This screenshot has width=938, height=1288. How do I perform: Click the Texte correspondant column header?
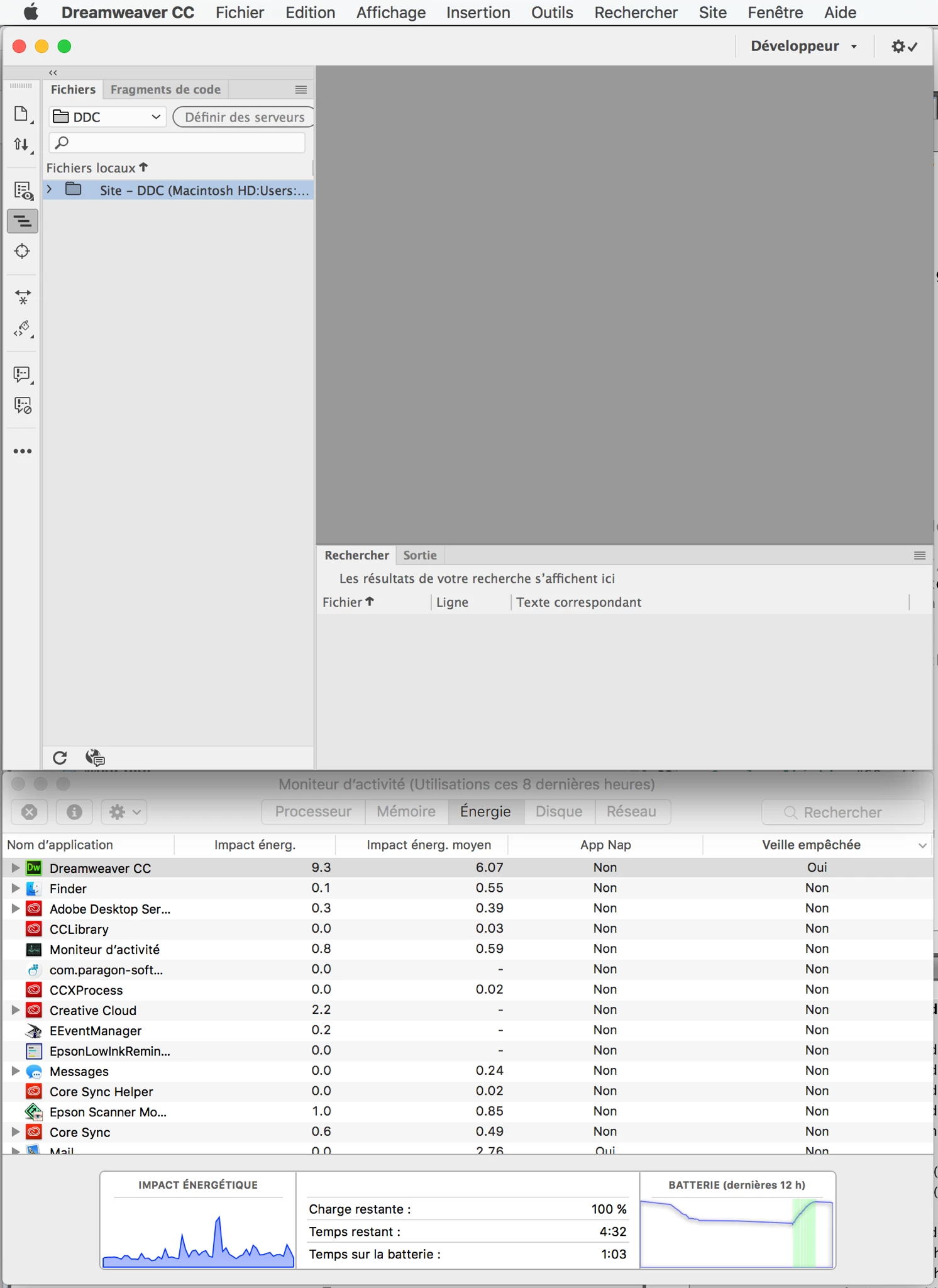coord(578,602)
